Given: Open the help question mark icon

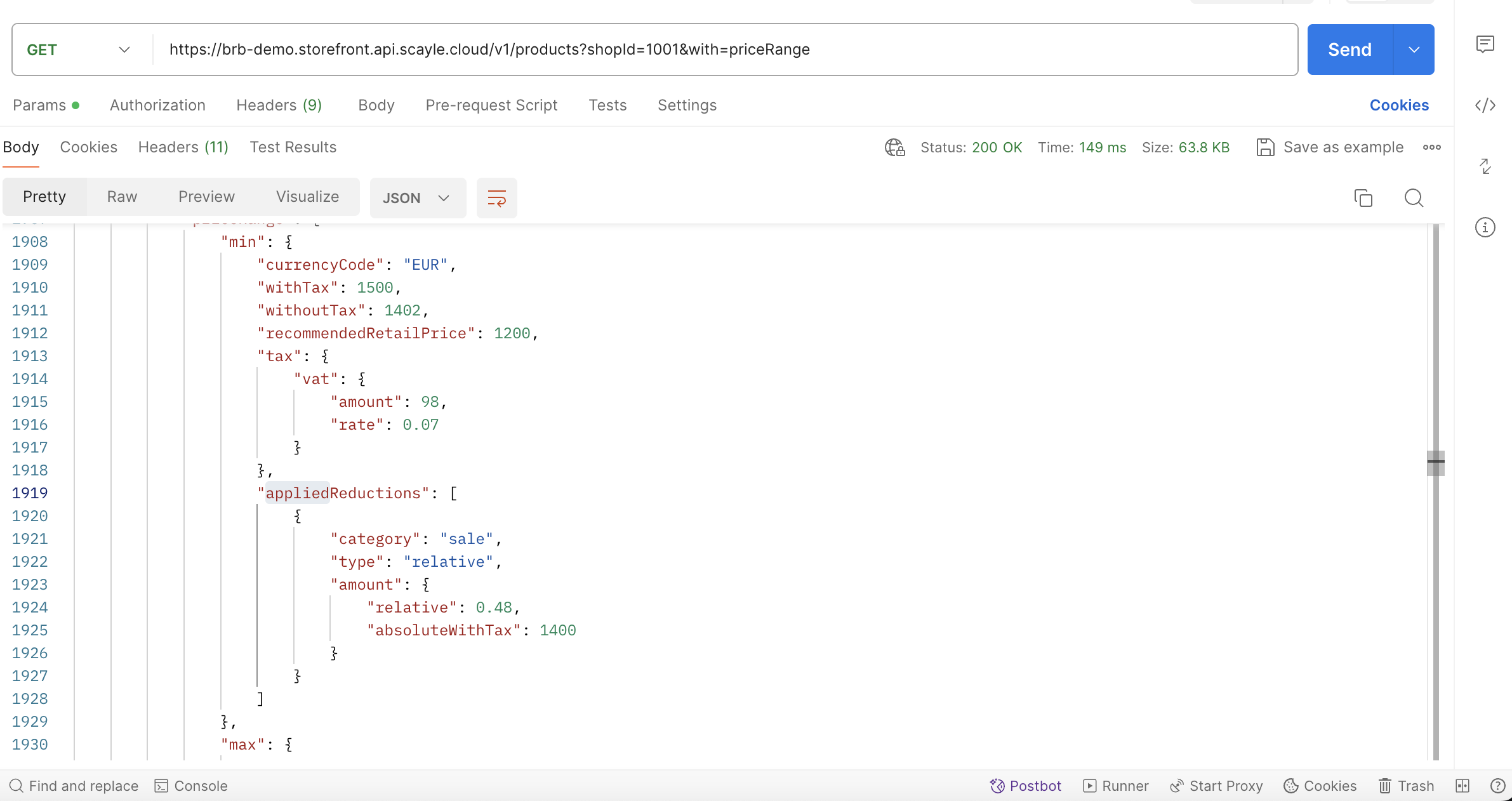Looking at the screenshot, I should (x=1497, y=786).
